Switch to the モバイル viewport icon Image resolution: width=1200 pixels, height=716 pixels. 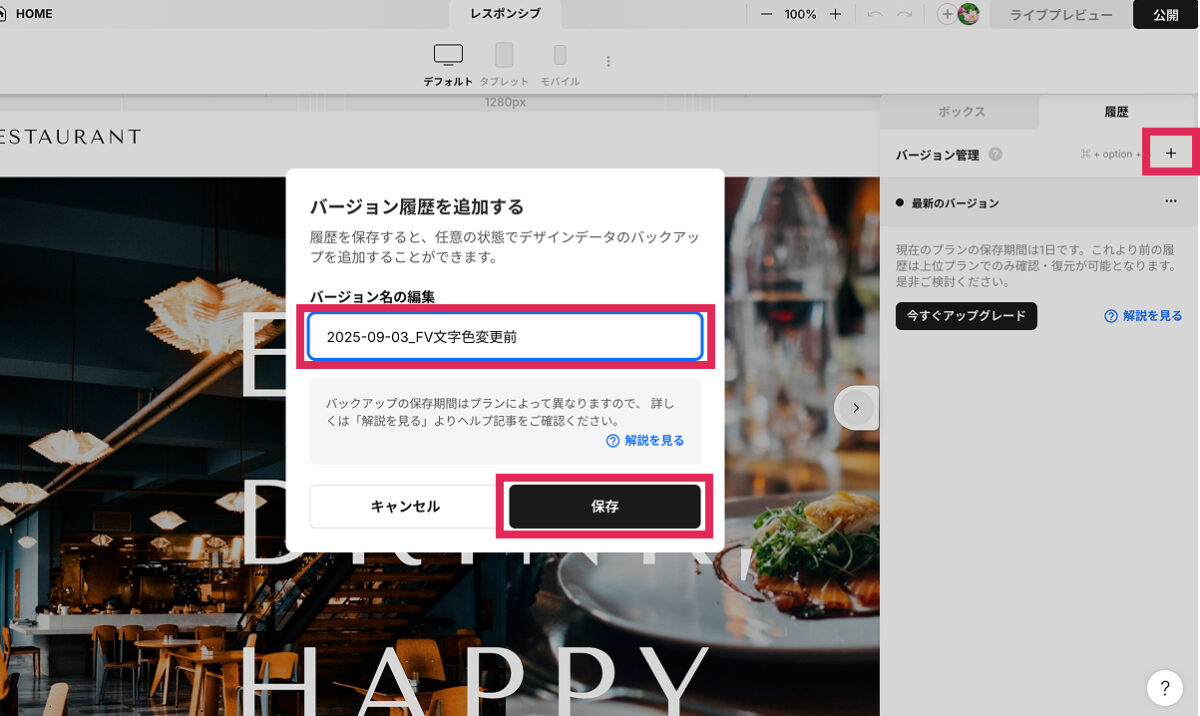(x=560, y=56)
